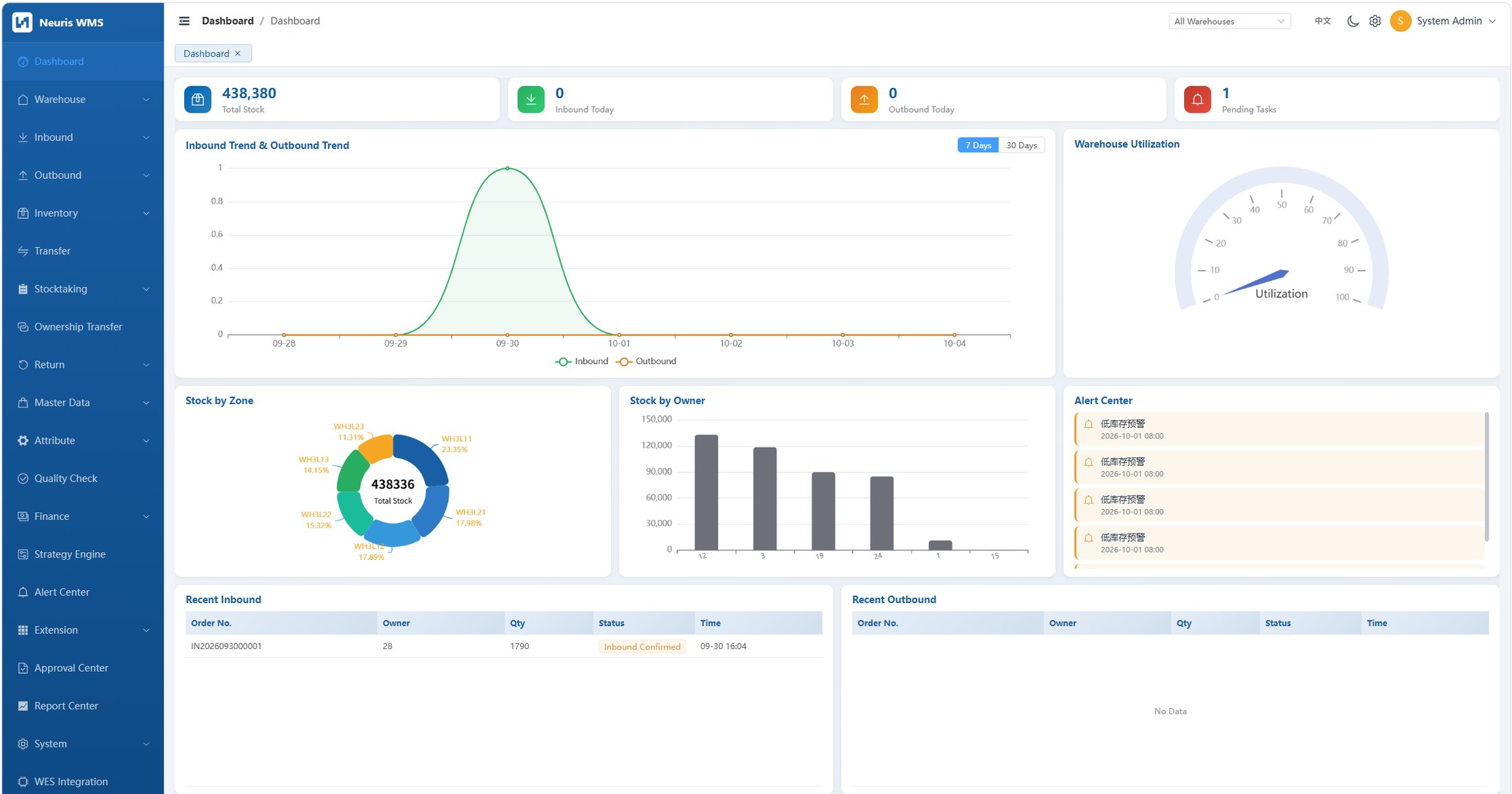Click the Warehouse Utilization gauge needle
This screenshot has height=794, width=1512.
pyautogui.click(x=1256, y=282)
